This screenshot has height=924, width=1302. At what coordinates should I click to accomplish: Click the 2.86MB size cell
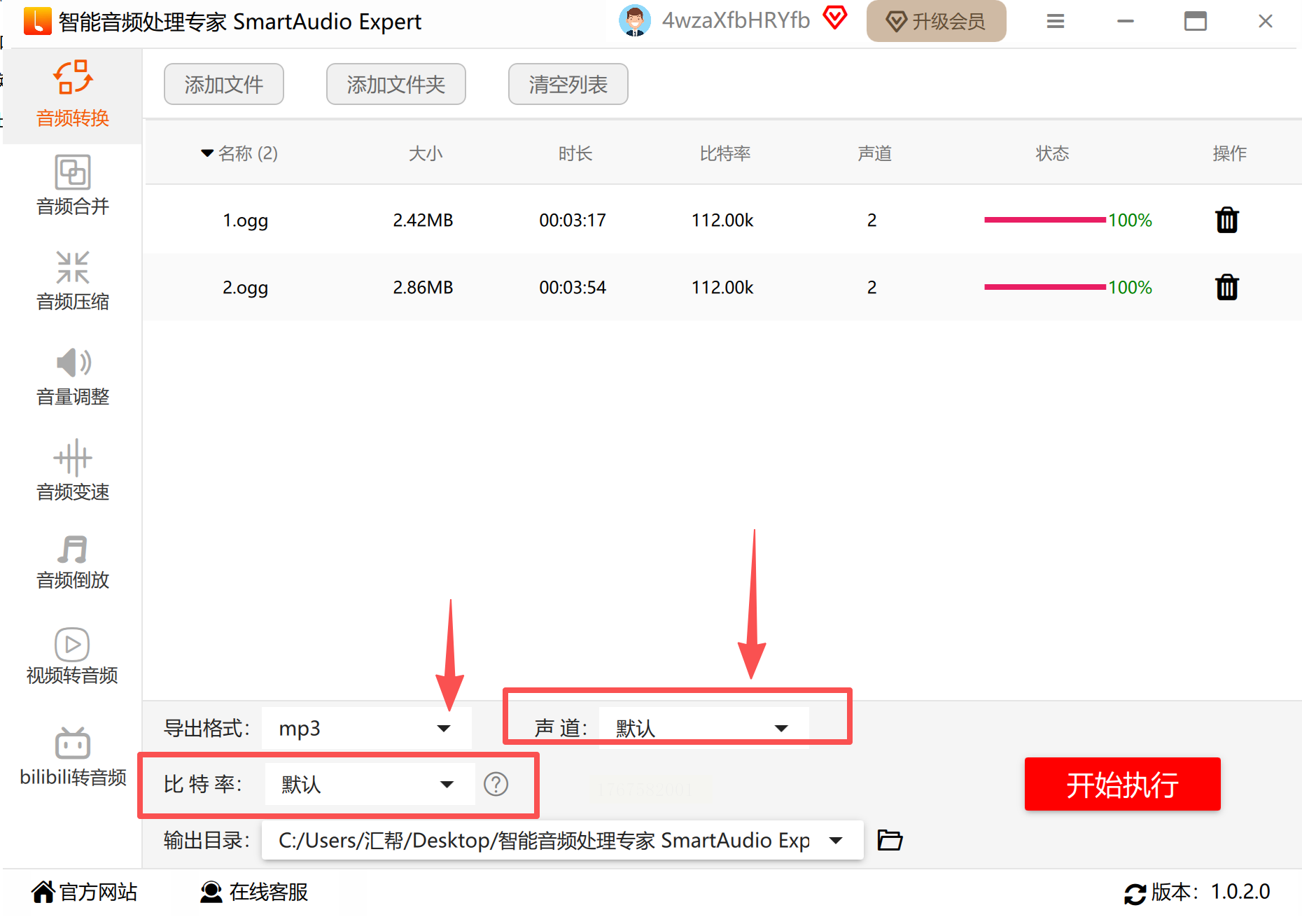(423, 288)
